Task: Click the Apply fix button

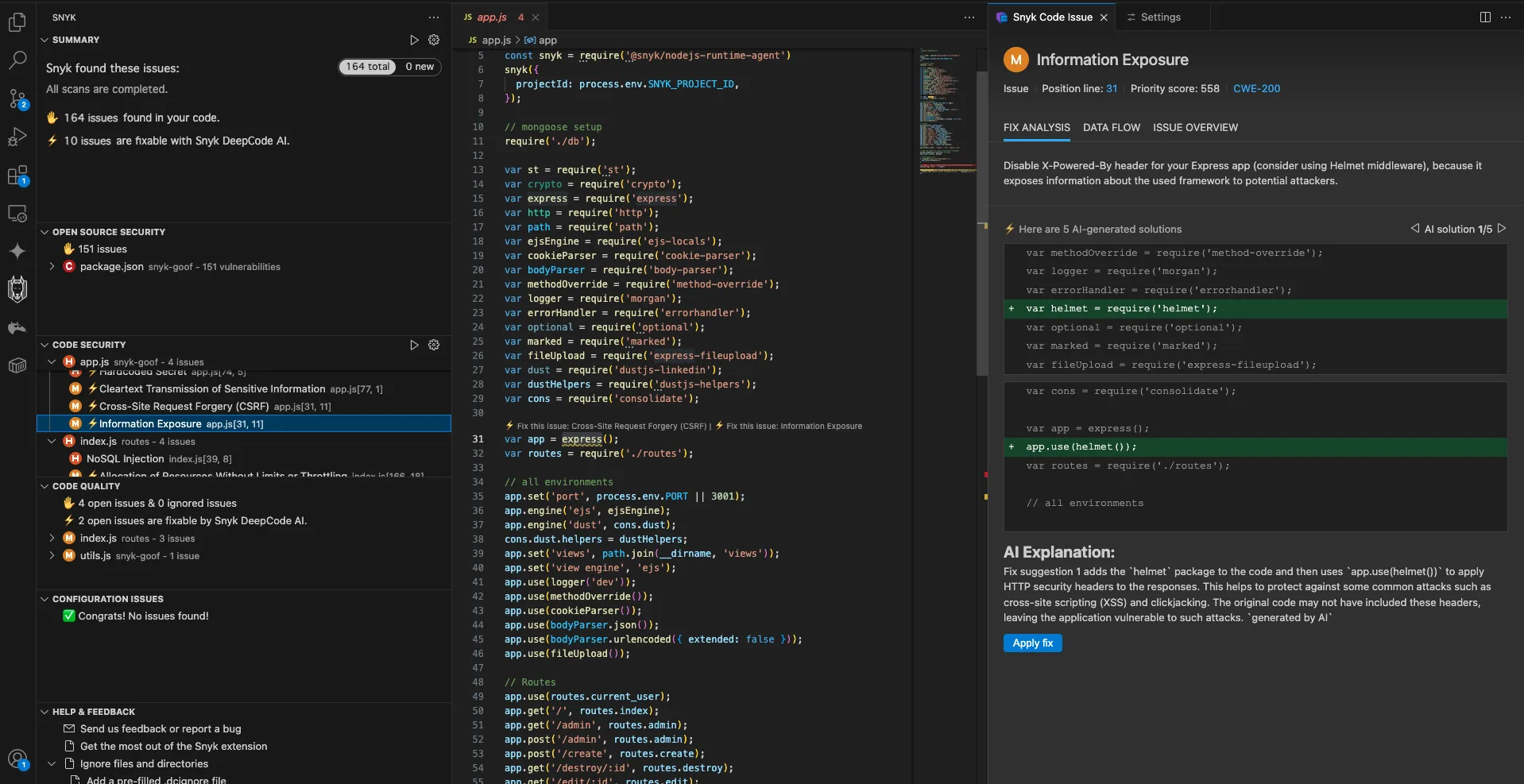Action: pyautogui.click(x=1031, y=643)
